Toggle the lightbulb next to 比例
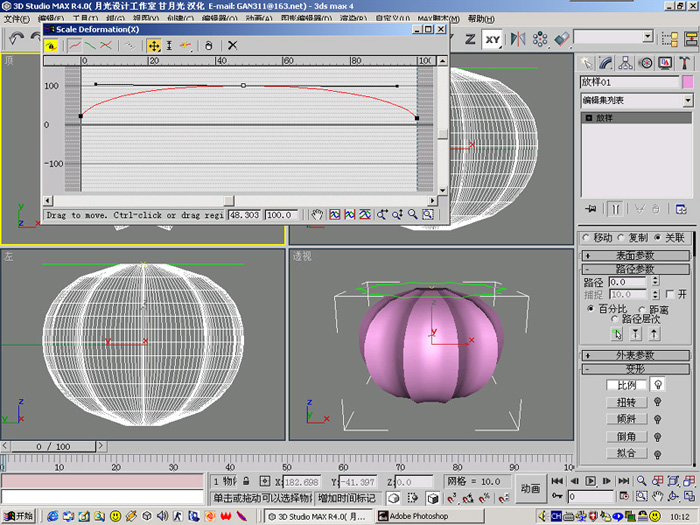The image size is (700, 525). pyautogui.click(x=658, y=384)
